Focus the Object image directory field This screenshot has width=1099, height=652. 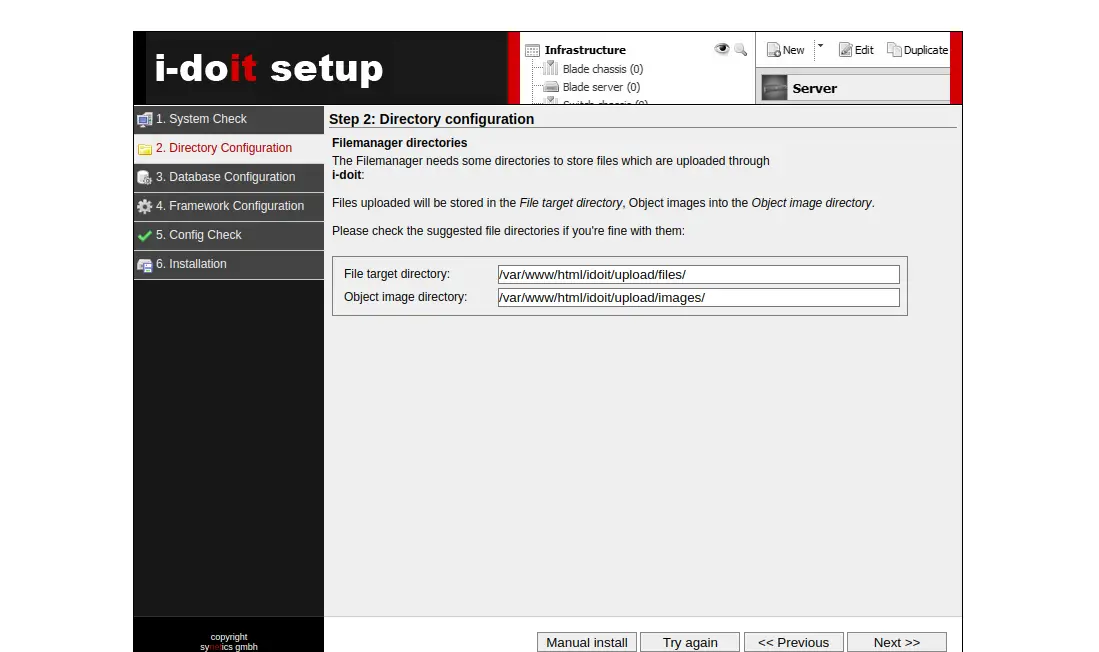698,297
